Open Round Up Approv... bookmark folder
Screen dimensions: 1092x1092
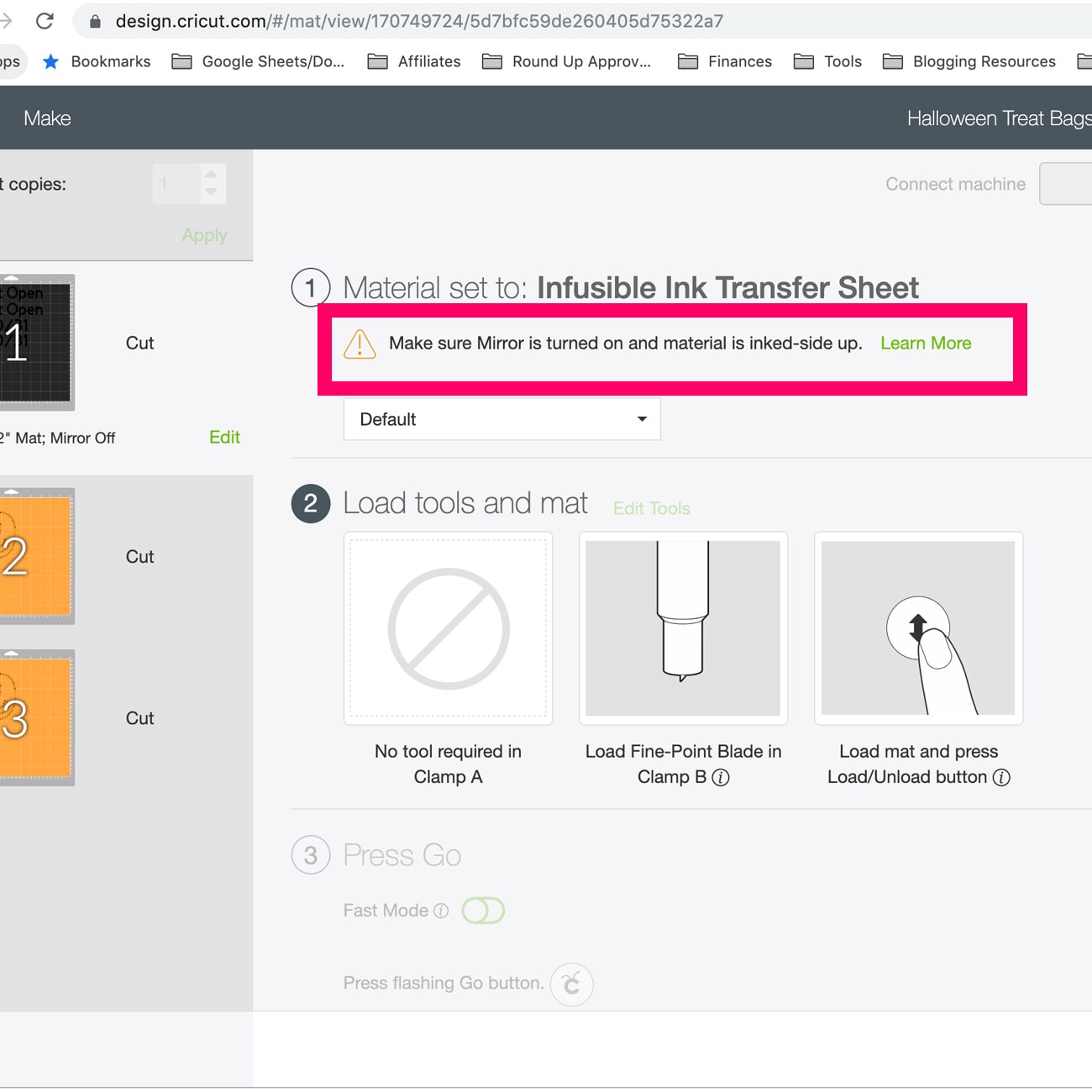pyautogui.click(x=566, y=61)
